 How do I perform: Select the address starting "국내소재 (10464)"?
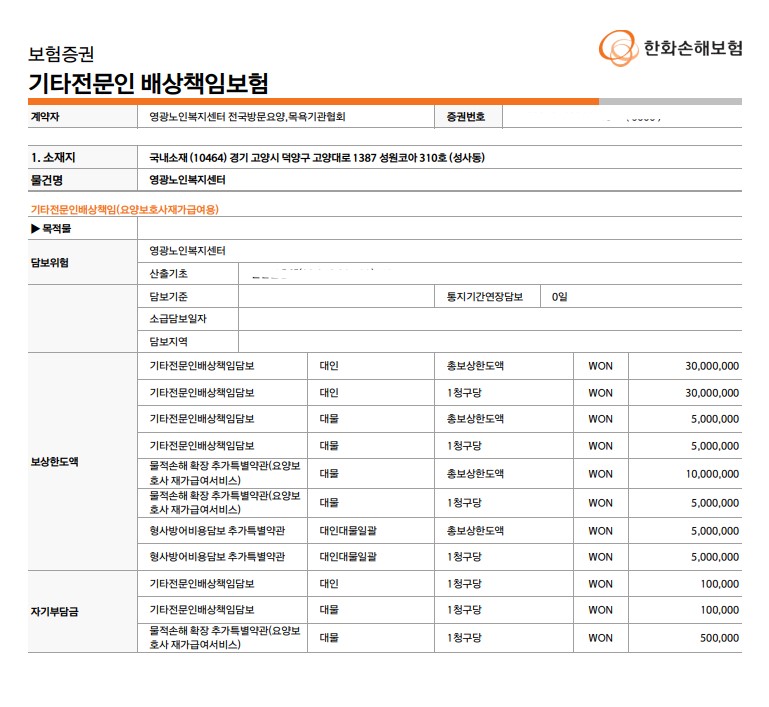point(317,157)
